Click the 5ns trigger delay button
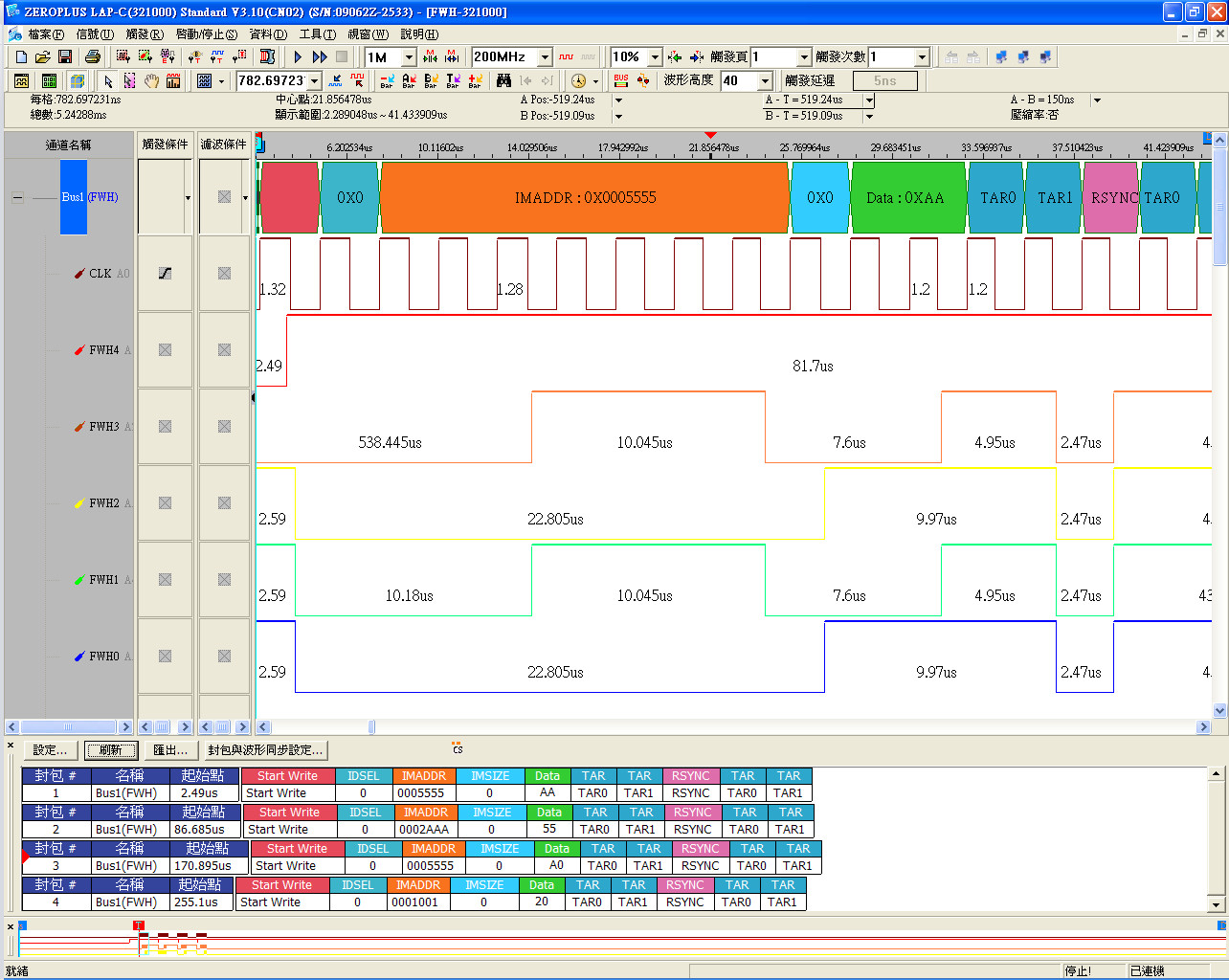Screen dimensions: 1229x980 [885, 81]
